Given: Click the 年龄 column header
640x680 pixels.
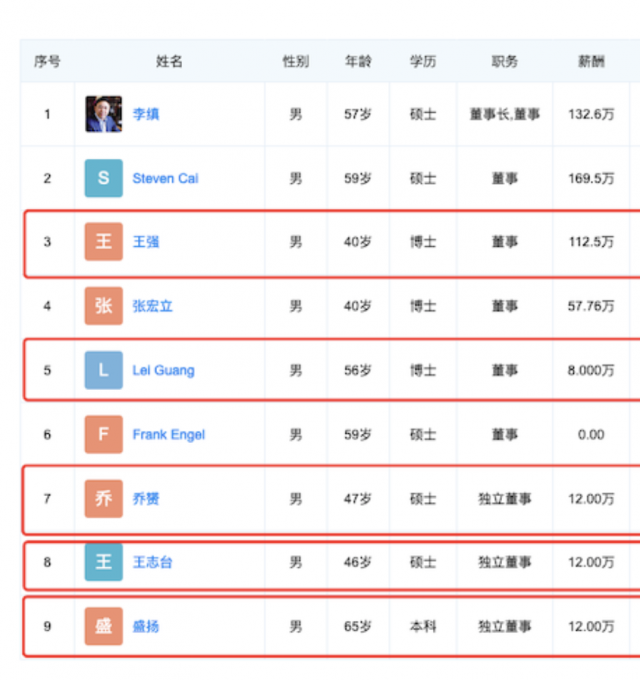Looking at the screenshot, I should (x=358, y=62).
